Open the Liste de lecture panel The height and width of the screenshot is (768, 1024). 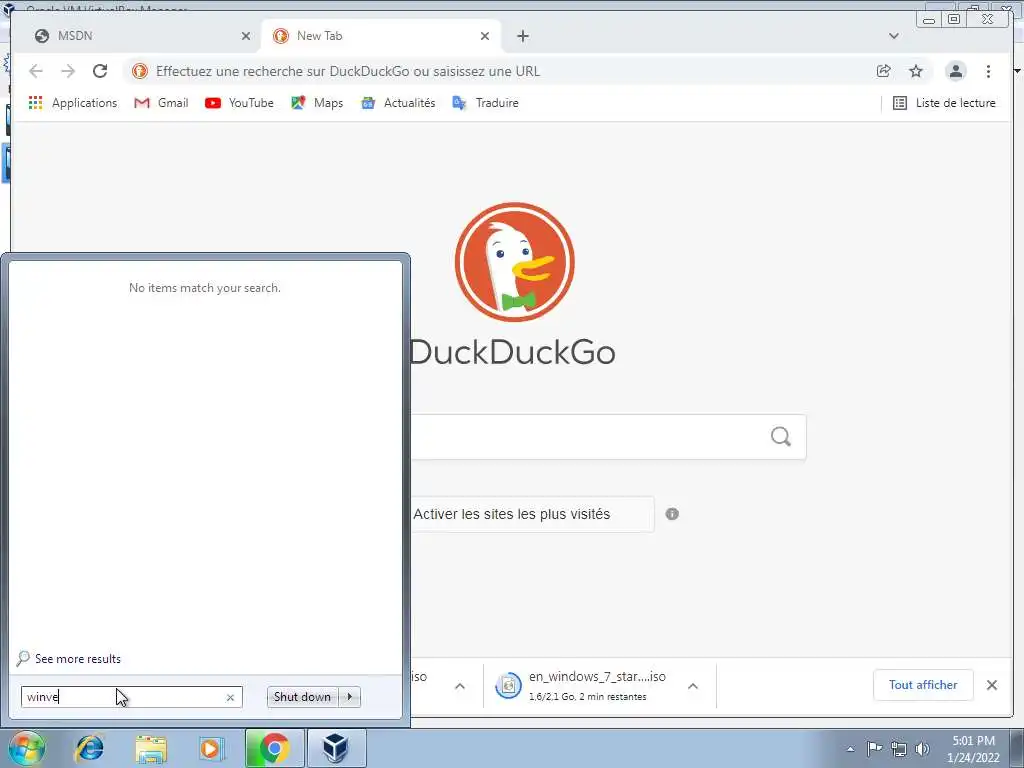[944, 103]
